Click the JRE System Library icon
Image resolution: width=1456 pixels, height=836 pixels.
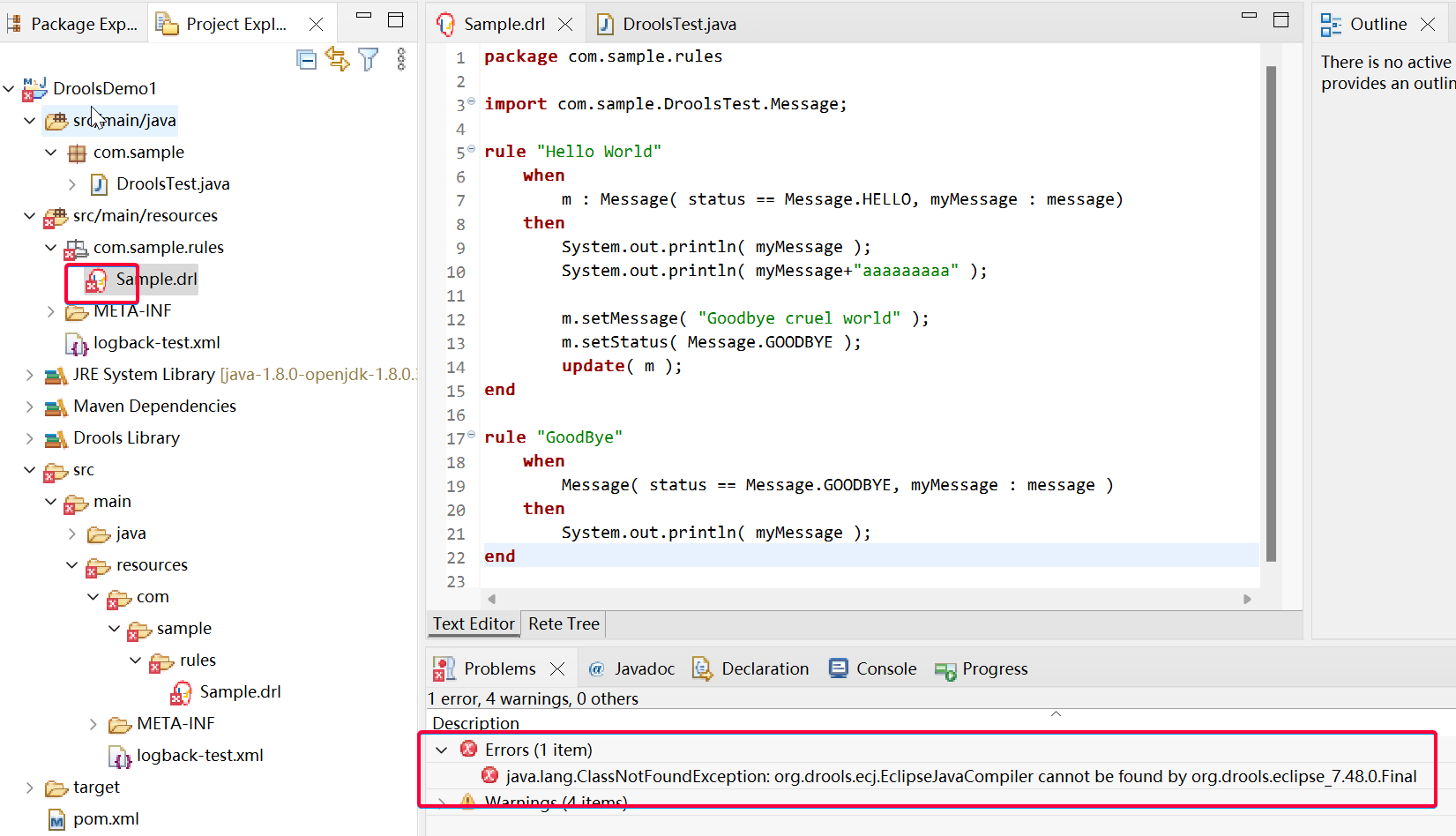56,375
